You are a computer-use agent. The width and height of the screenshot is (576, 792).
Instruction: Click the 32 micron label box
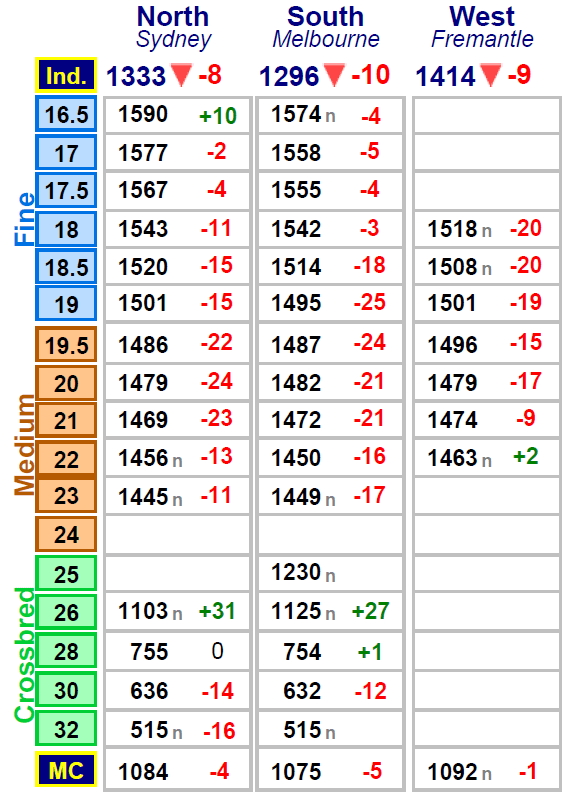66,728
